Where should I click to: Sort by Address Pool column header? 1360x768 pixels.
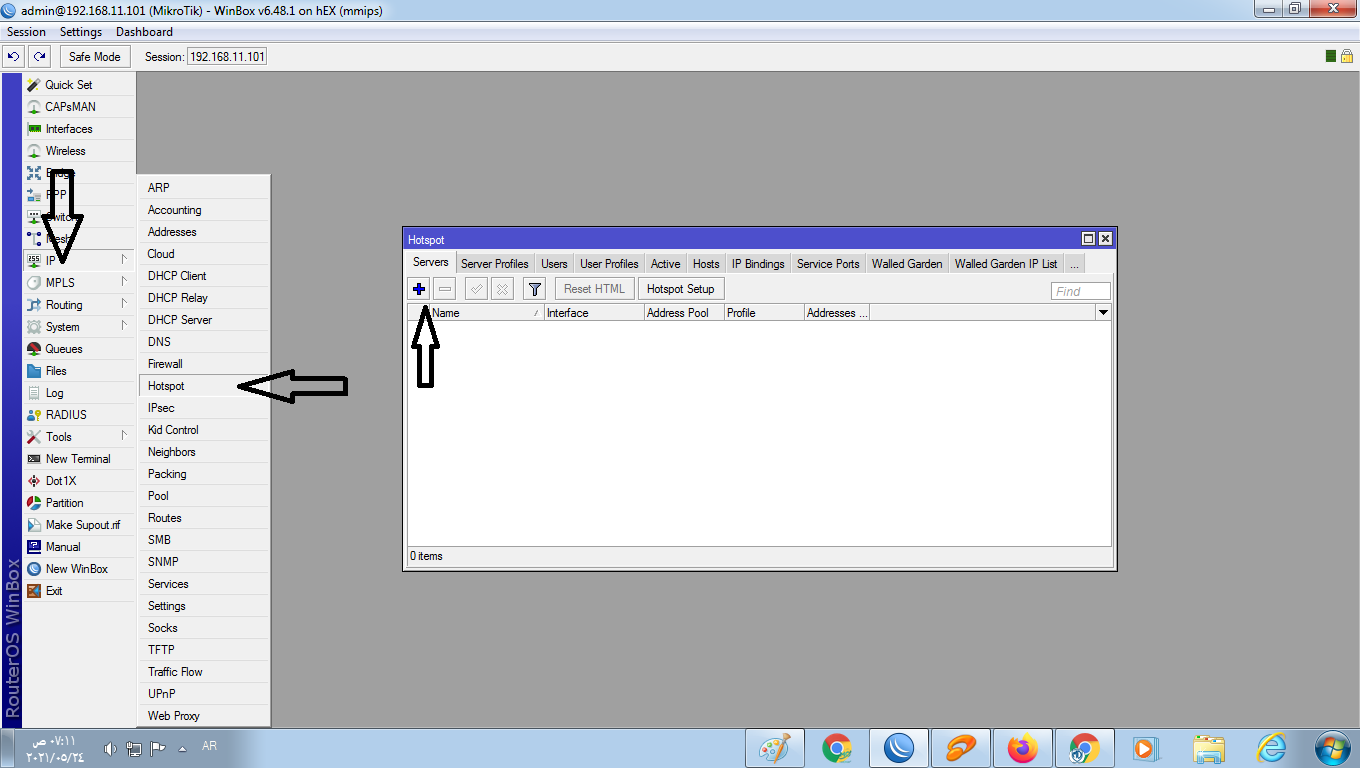(x=684, y=313)
